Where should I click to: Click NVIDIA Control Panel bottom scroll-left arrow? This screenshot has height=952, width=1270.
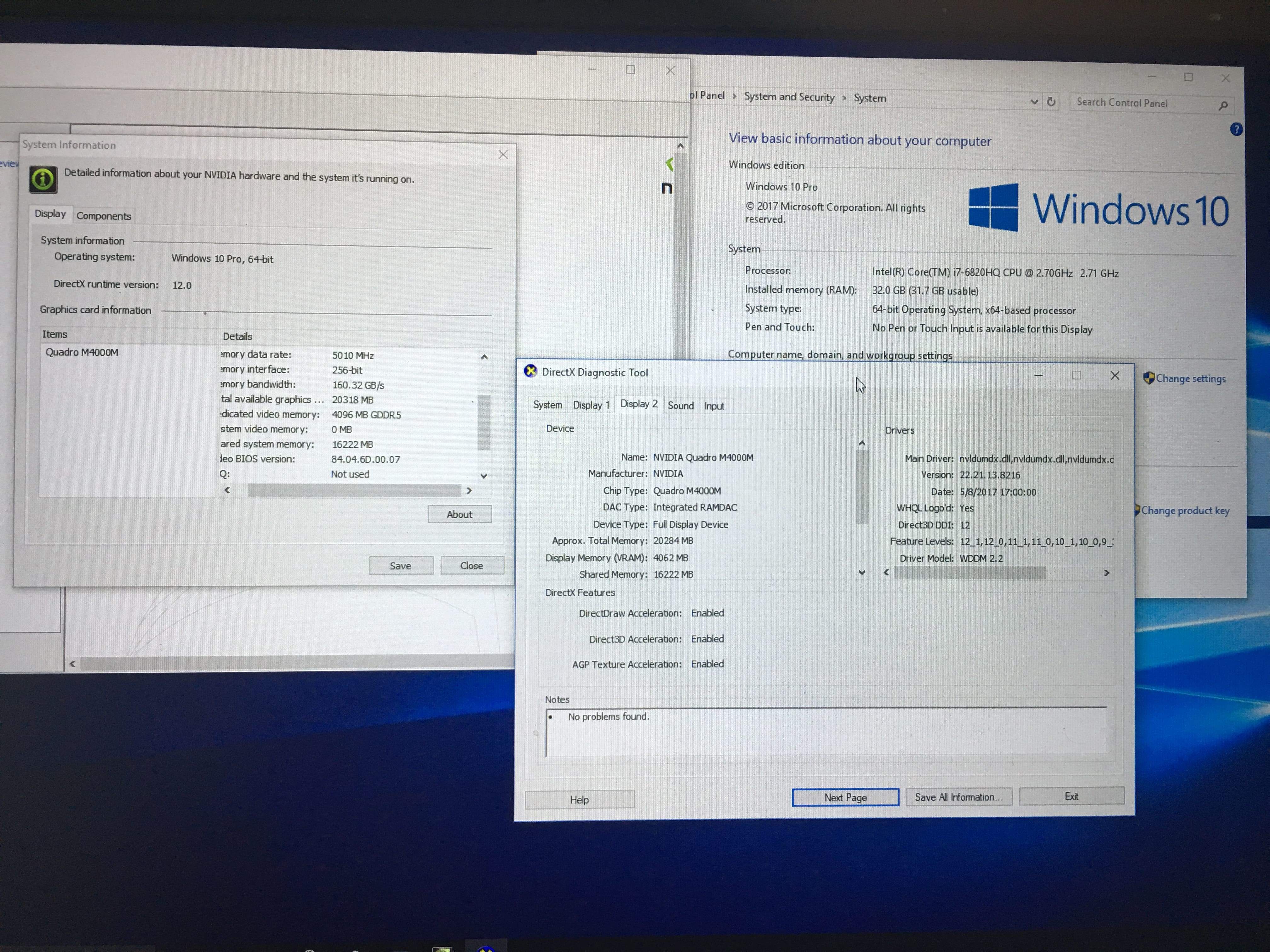point(72,664)
